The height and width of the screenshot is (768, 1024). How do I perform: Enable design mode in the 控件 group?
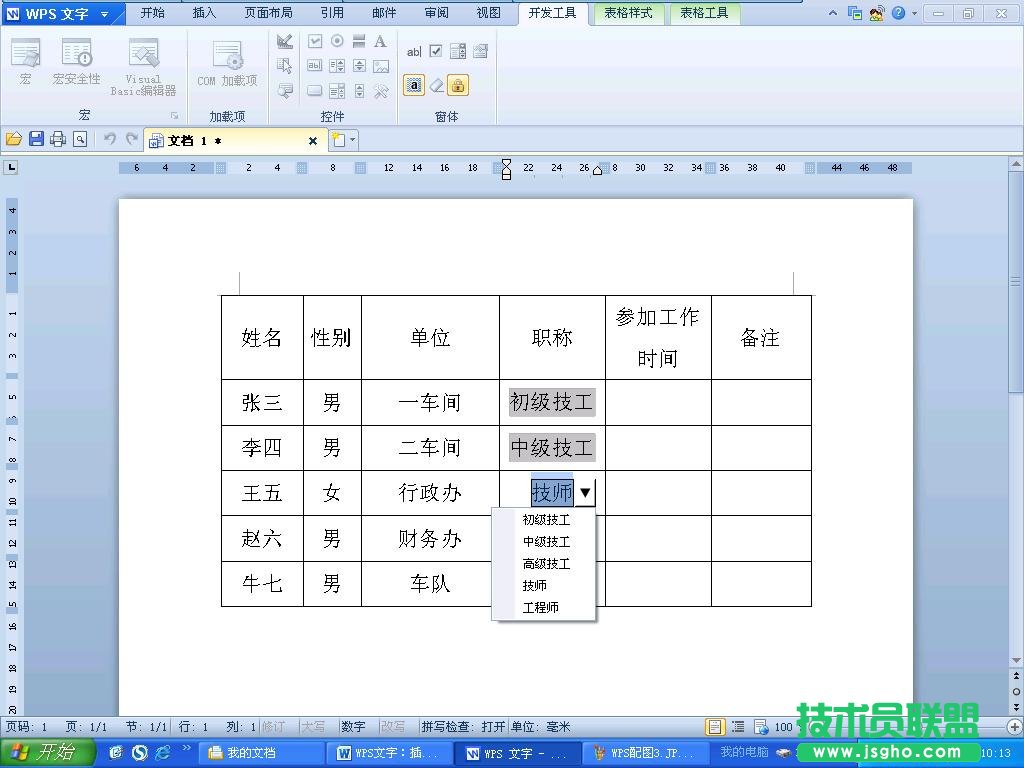click(285, 42)
